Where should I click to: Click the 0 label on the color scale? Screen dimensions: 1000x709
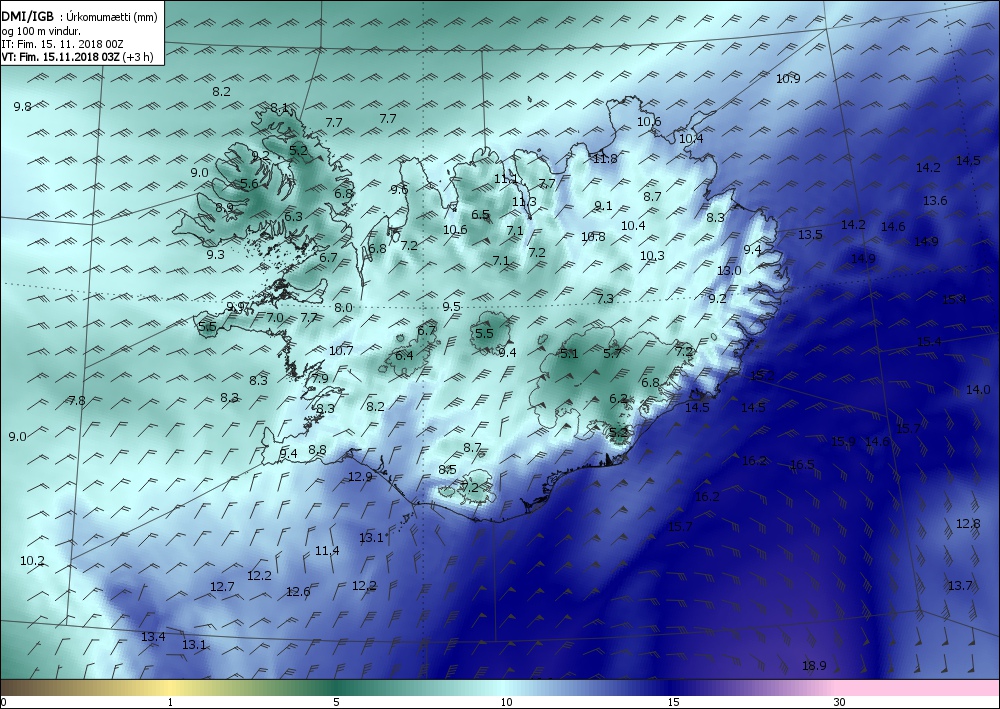pos(4,703)
